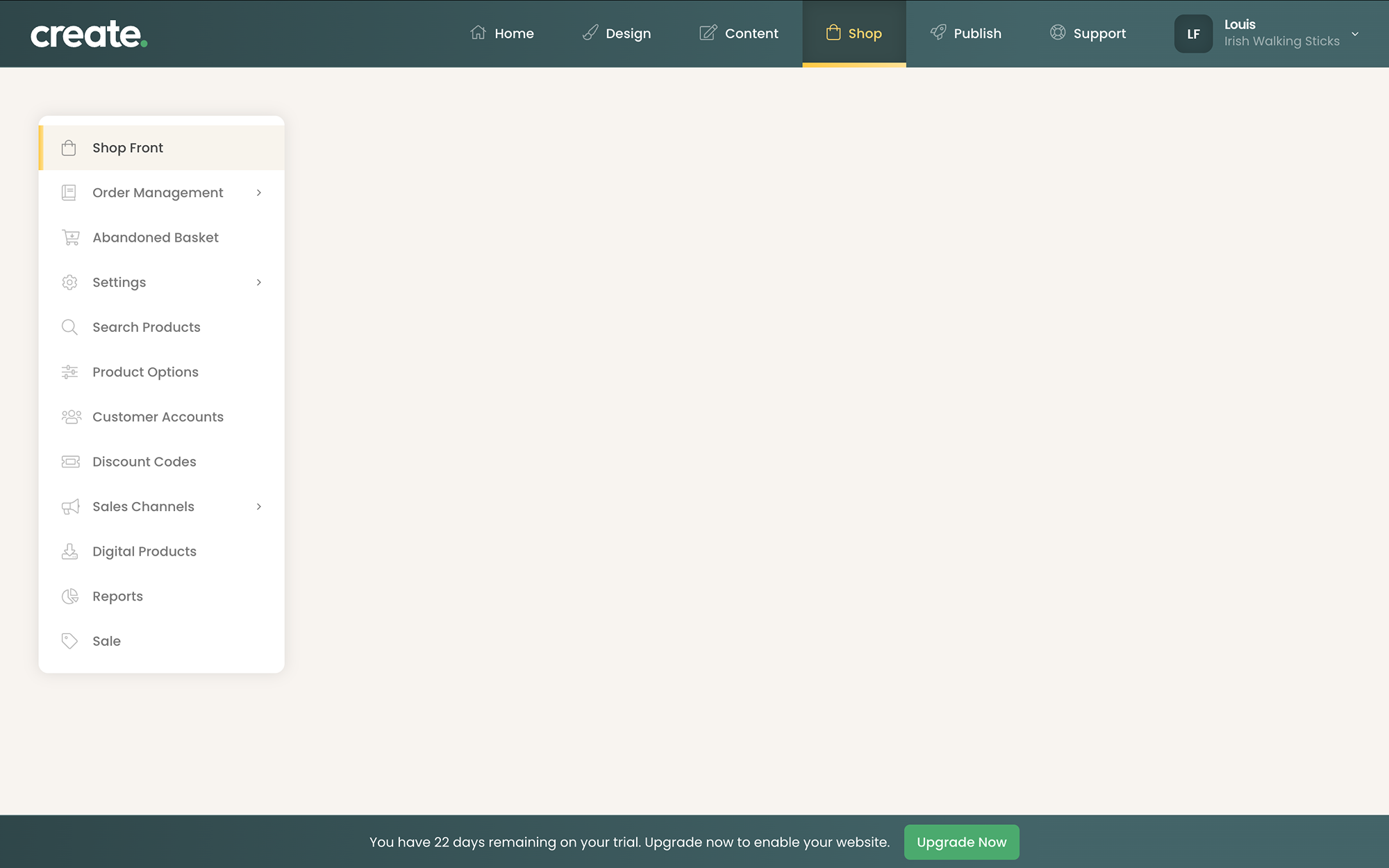1389x868 pixels.
Task: Click the LF user avatar
Action: click(x=1193, y=34)
